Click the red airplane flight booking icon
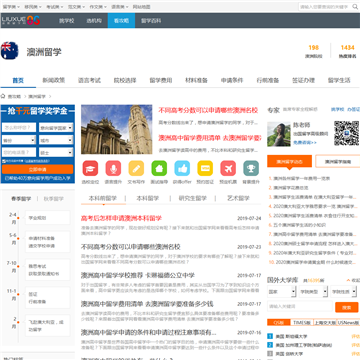The height and width of the screenshot is (360, 360). (228, 168)
